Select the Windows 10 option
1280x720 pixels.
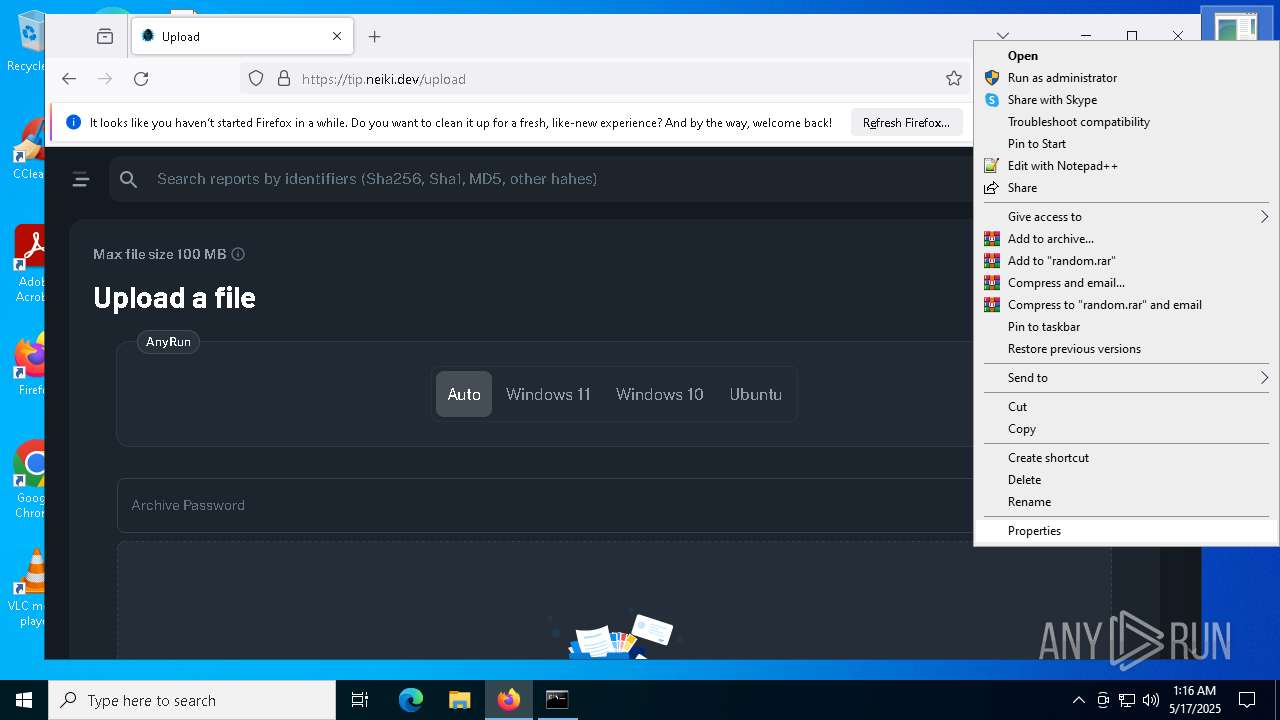tap(660, 394)
